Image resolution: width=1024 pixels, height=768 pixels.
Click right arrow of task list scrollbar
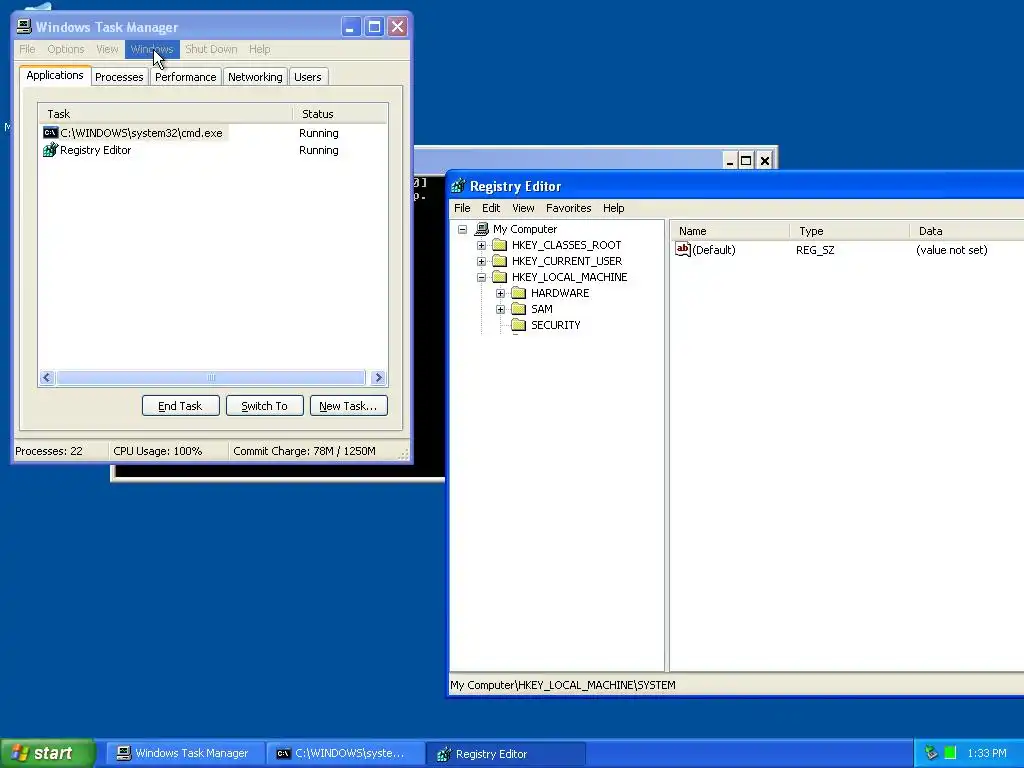(x=378, y=377)
